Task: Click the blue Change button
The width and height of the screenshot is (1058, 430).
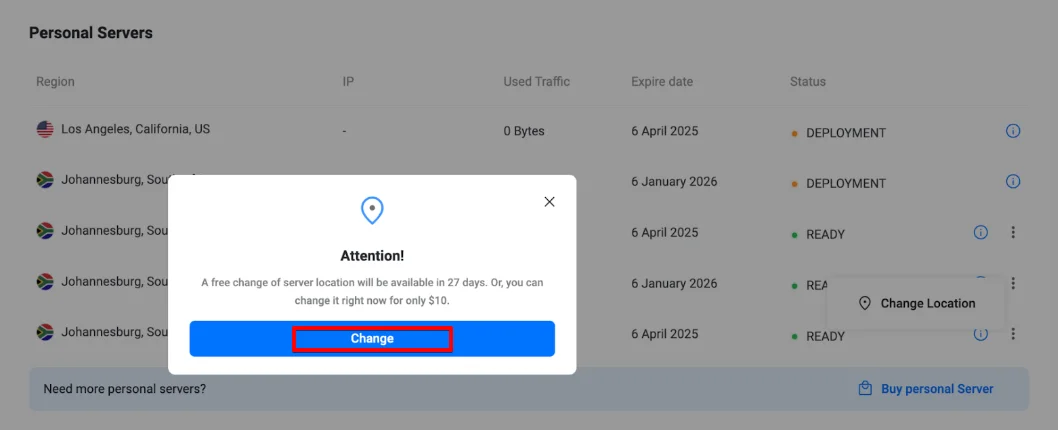Action: click(x=372, y=339)
